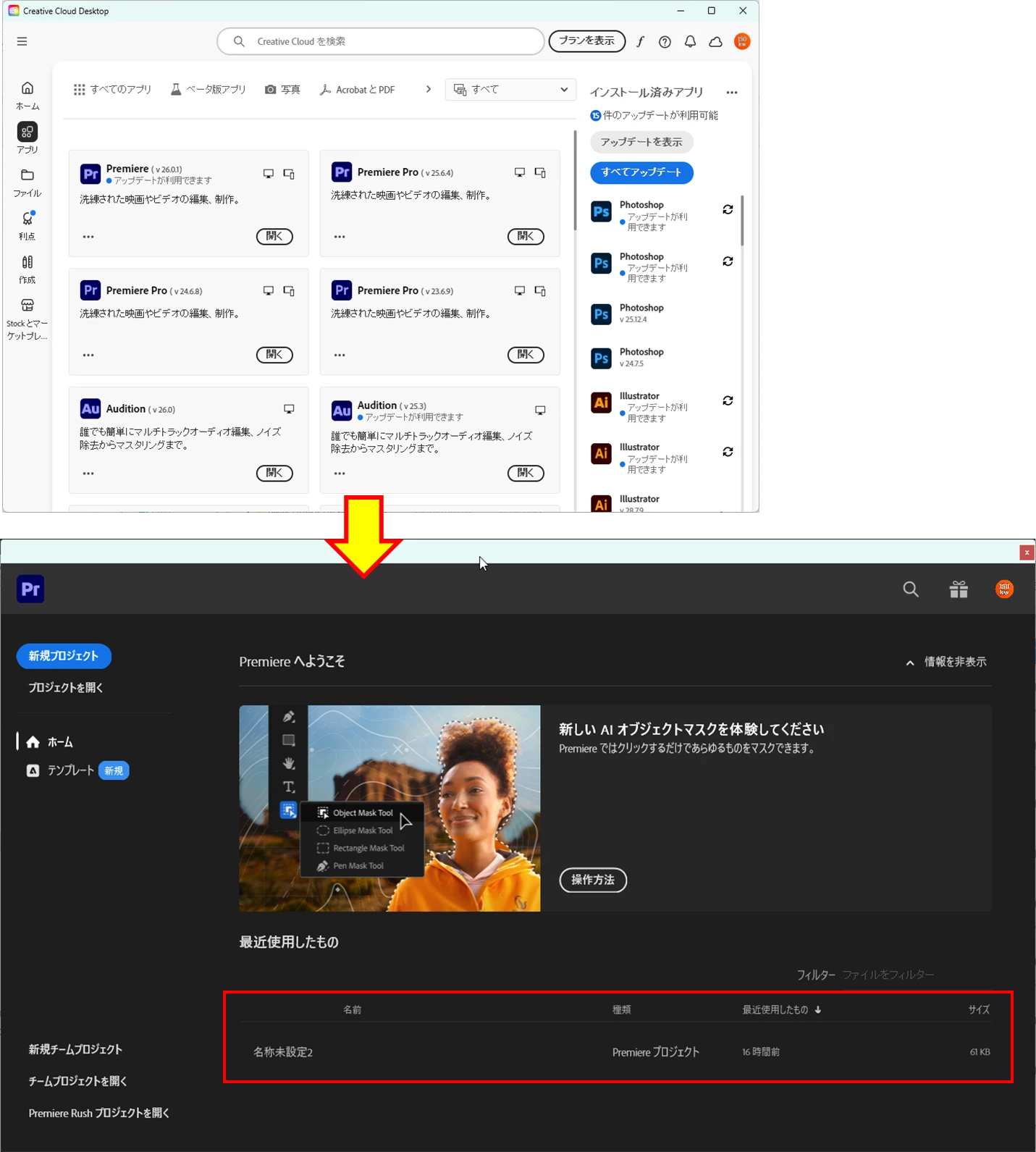Go to Home in Creative Cloud sidebar

click(28, 96)
